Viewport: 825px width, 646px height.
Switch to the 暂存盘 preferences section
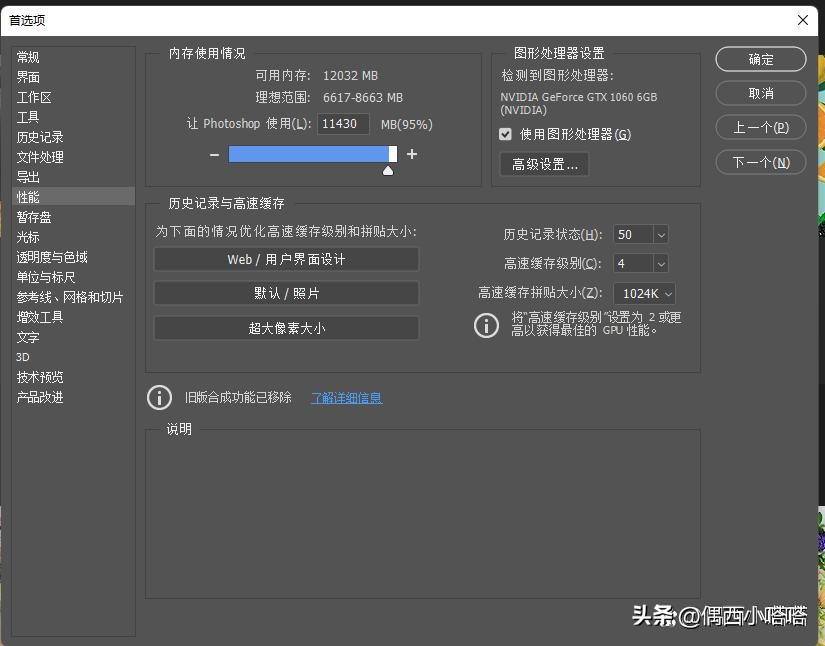point(34,217)
